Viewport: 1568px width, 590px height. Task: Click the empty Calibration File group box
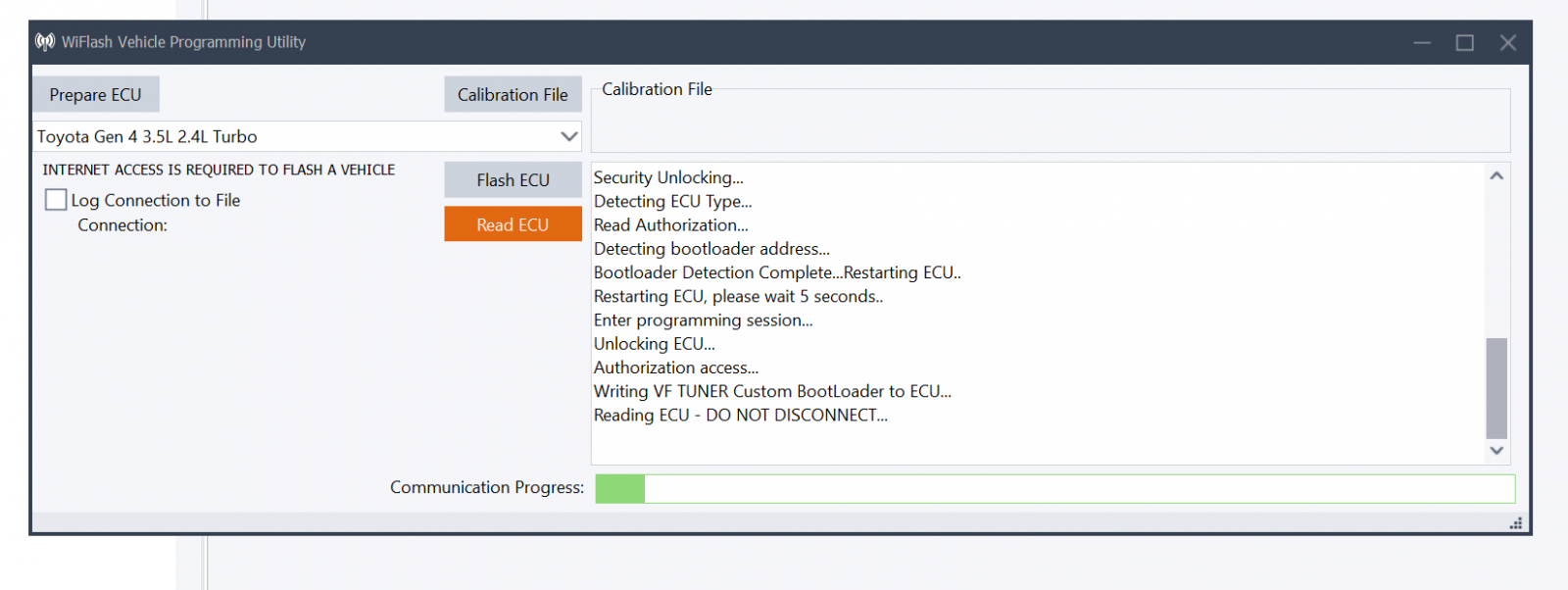pyautogui.click(x=1051, y=121)
